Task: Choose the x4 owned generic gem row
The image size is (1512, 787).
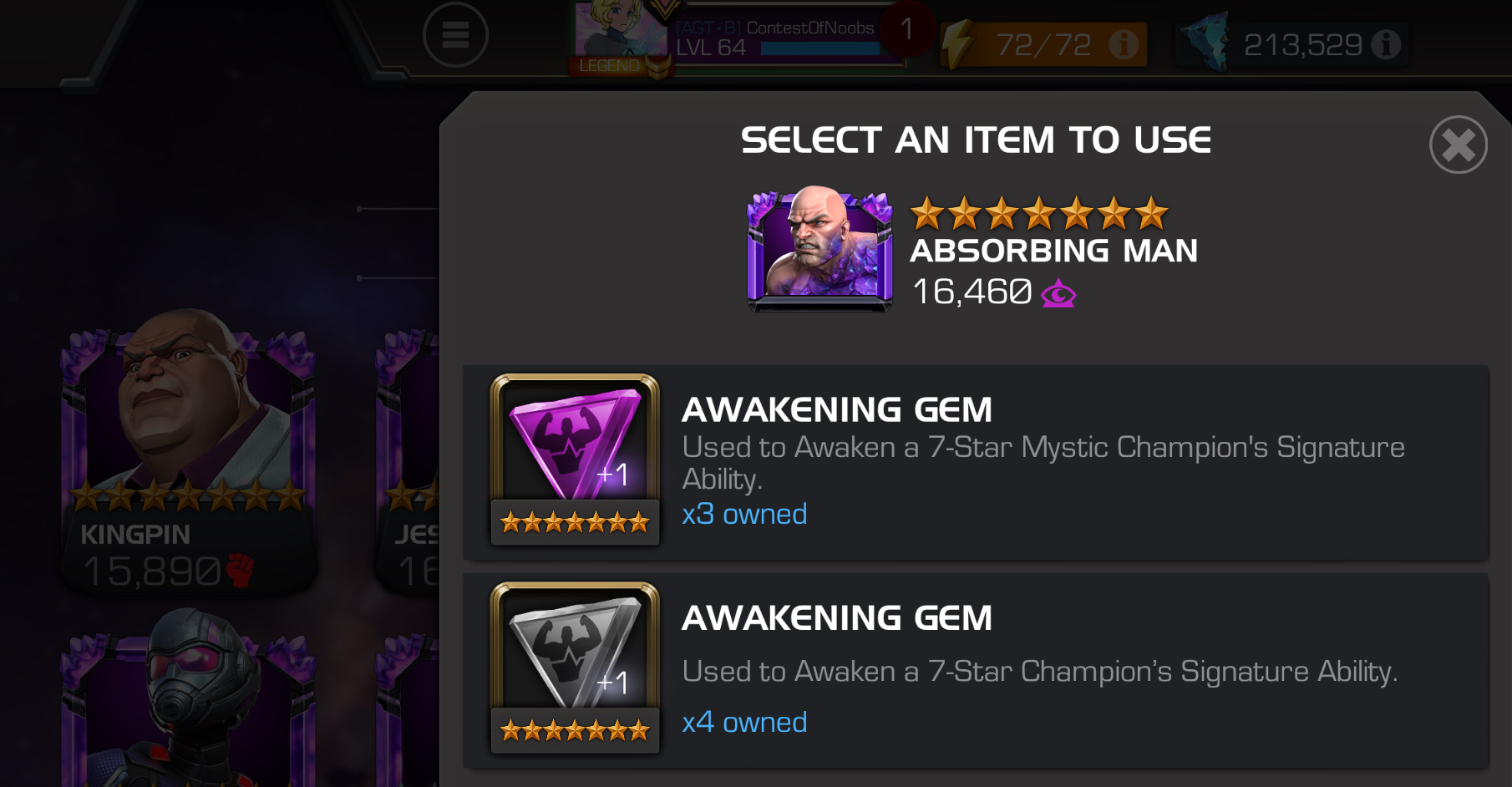Action: (976, 670)
